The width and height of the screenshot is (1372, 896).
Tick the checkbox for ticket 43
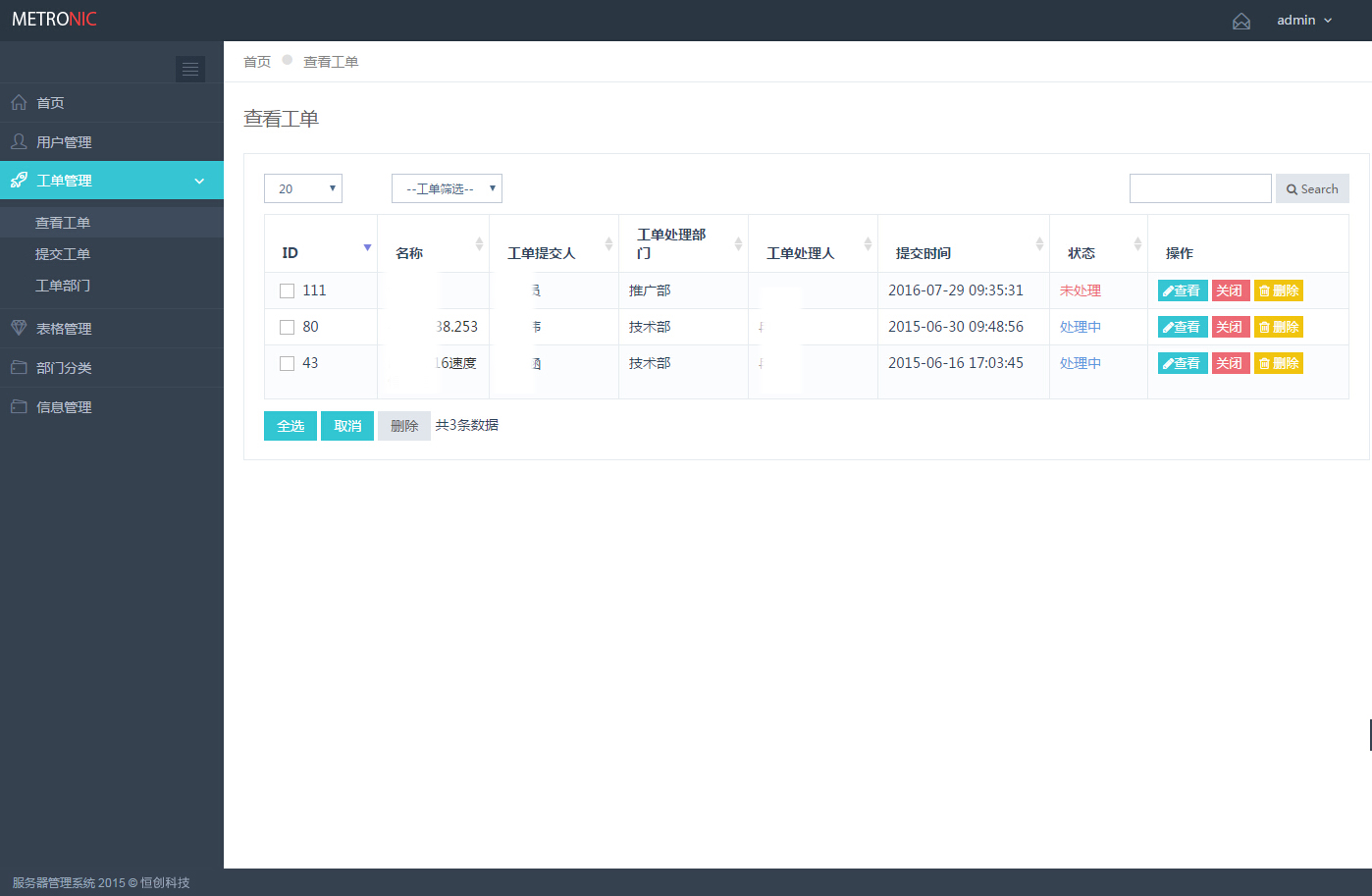(x=287, y=363)
